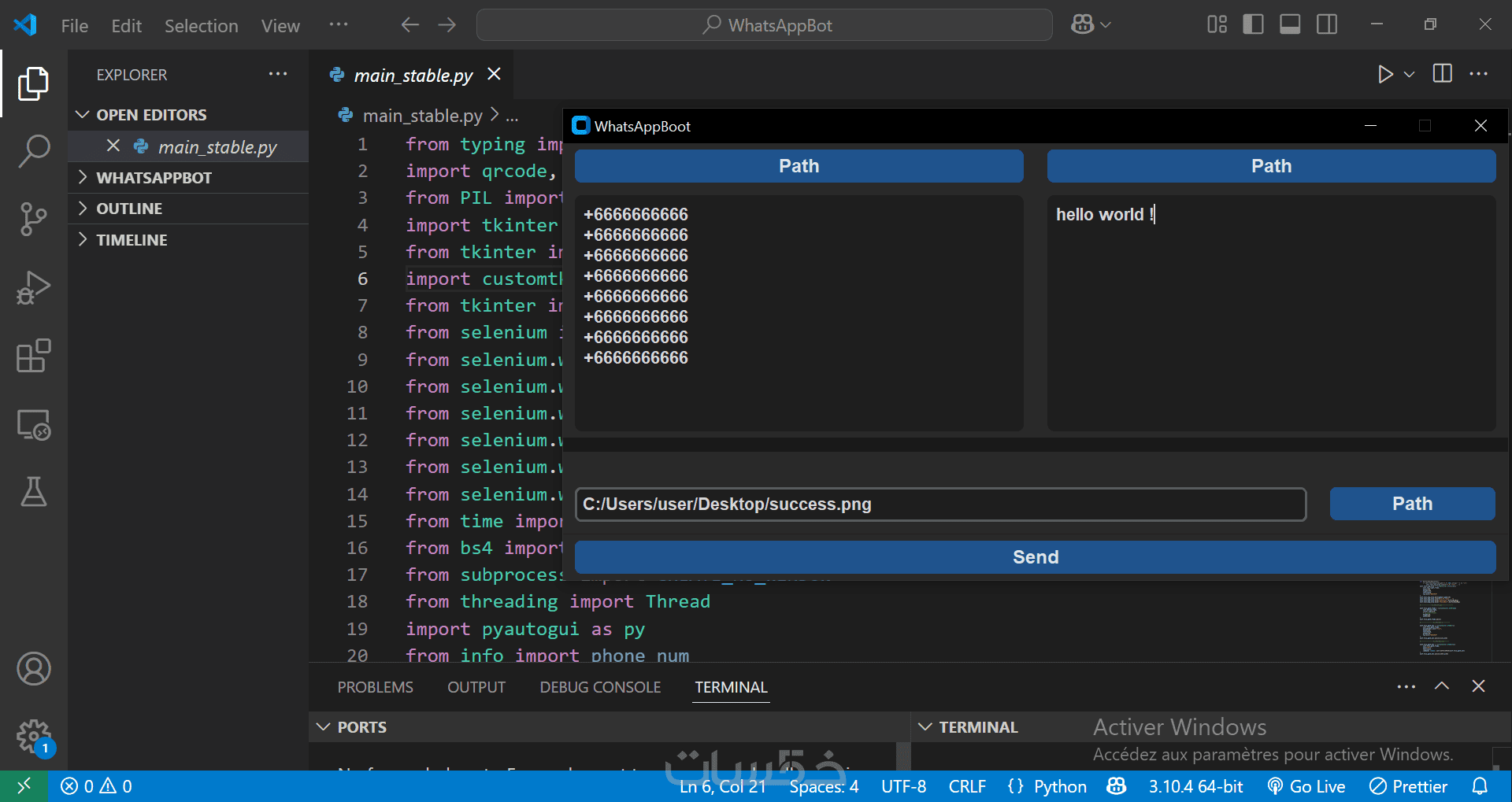
Task: Split the editor right
Action: pos(1443,74)
